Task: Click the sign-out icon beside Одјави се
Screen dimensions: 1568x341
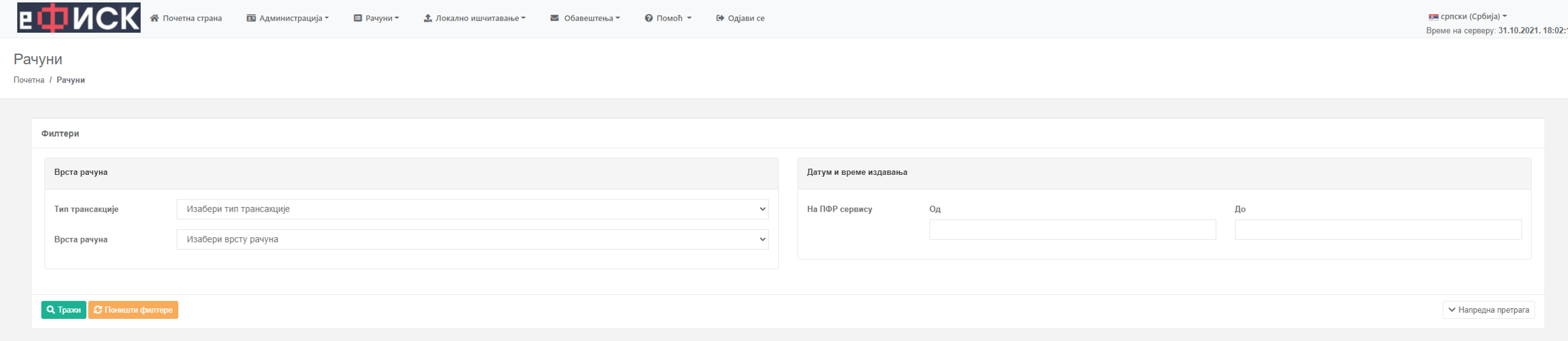Action: pos(720,18)
